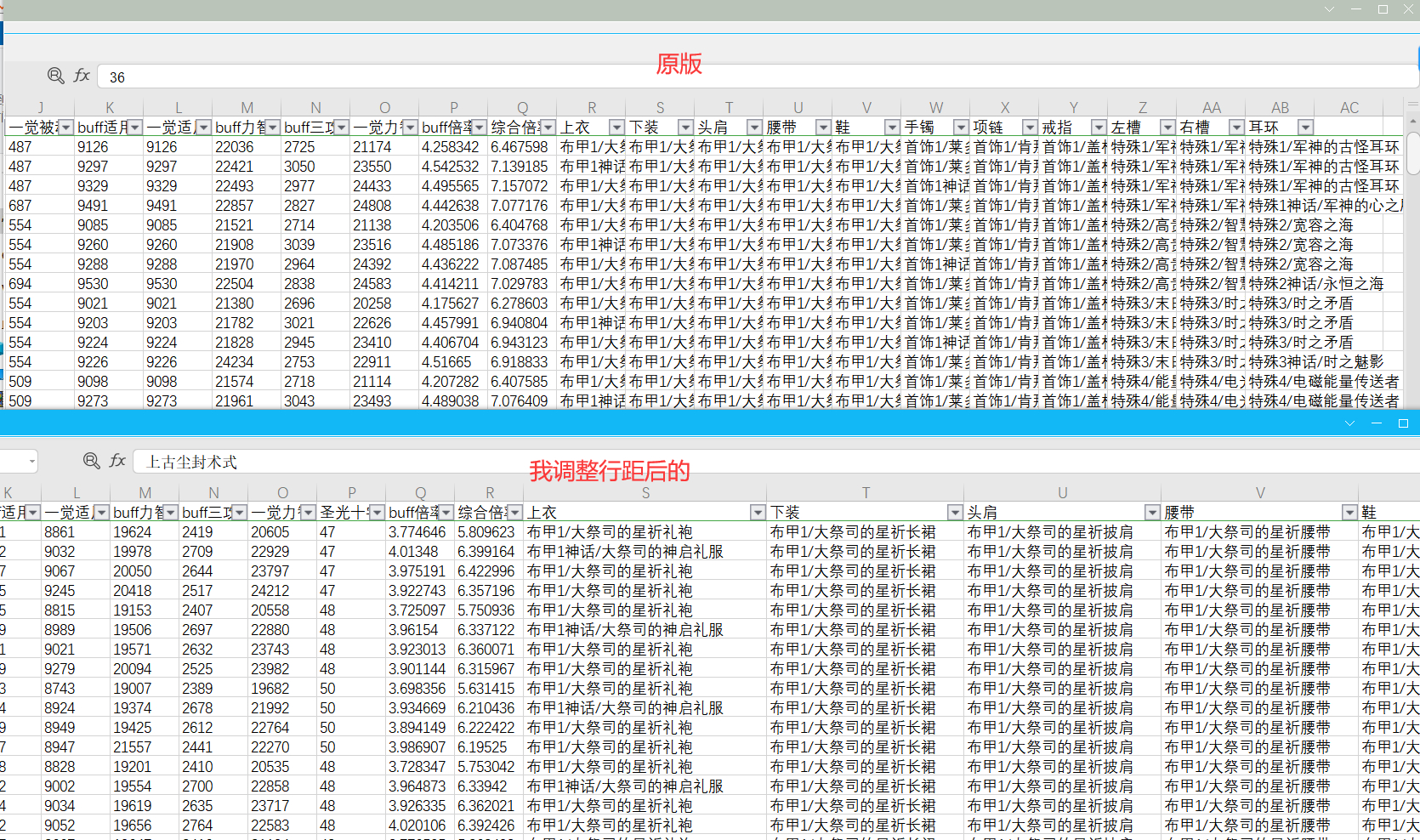This screenshot has height=840, width=1420.
Task: Open the 上衣 filter dropdown in the lower window
Action: point(758,513)
